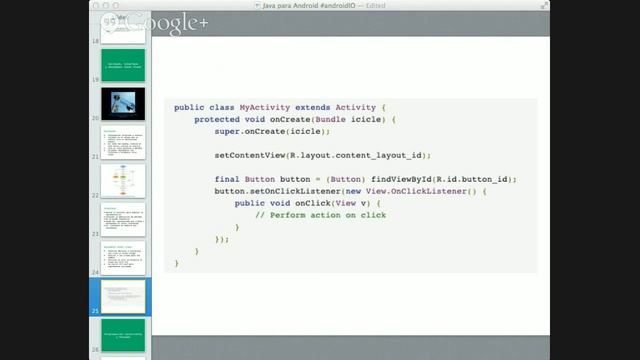The height and width of the screenshot is (360, 640).
Task: Click the 'final Button button' declaration line
Action: pos(365,179)
